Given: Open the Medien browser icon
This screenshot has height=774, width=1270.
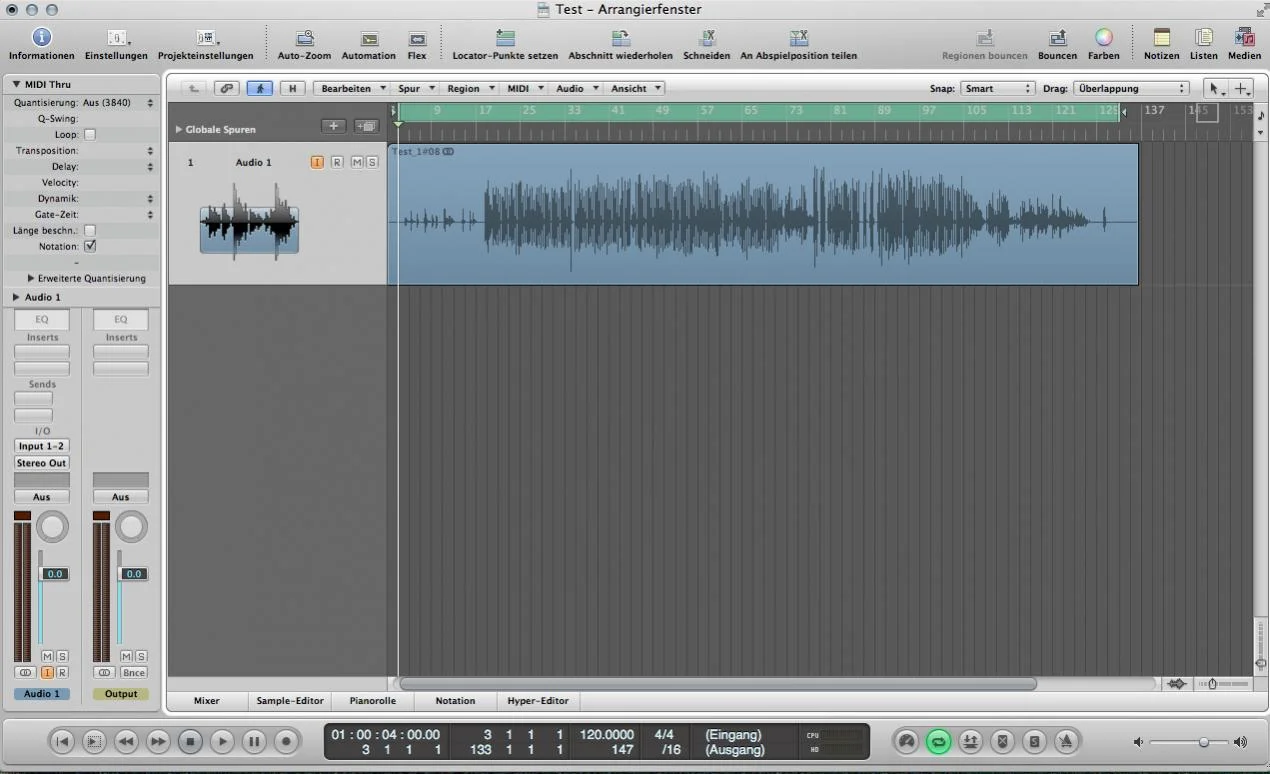Looking at the screenshot, I should pyautogui.click(x=1244, y=38).
